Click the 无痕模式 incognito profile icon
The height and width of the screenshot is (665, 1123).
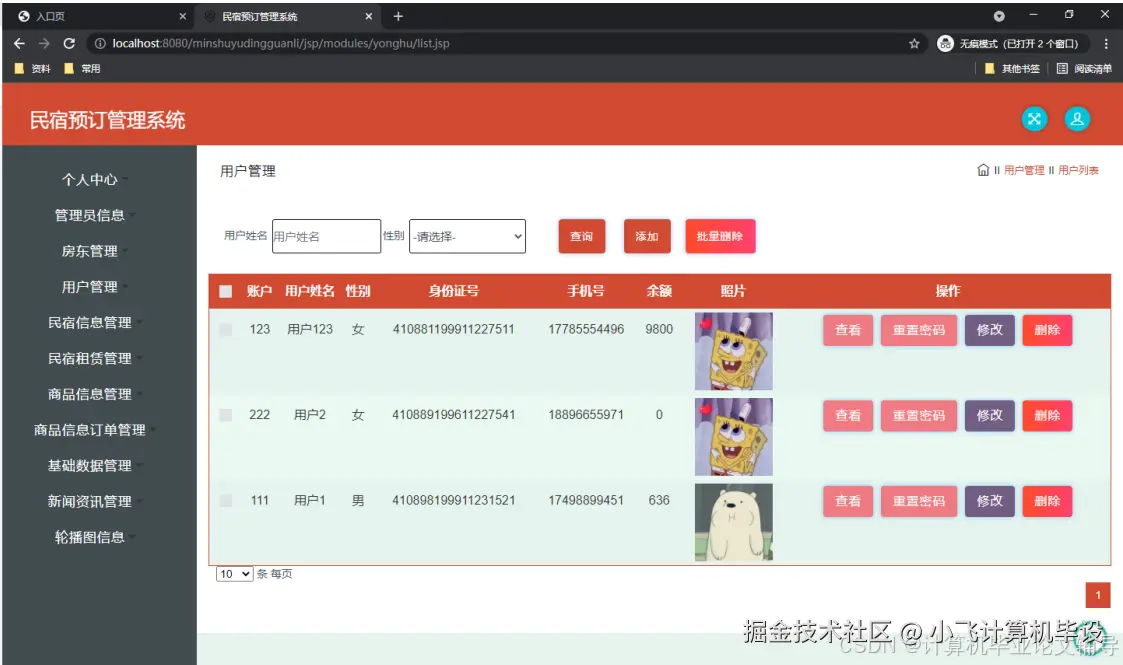click(945, 43)
